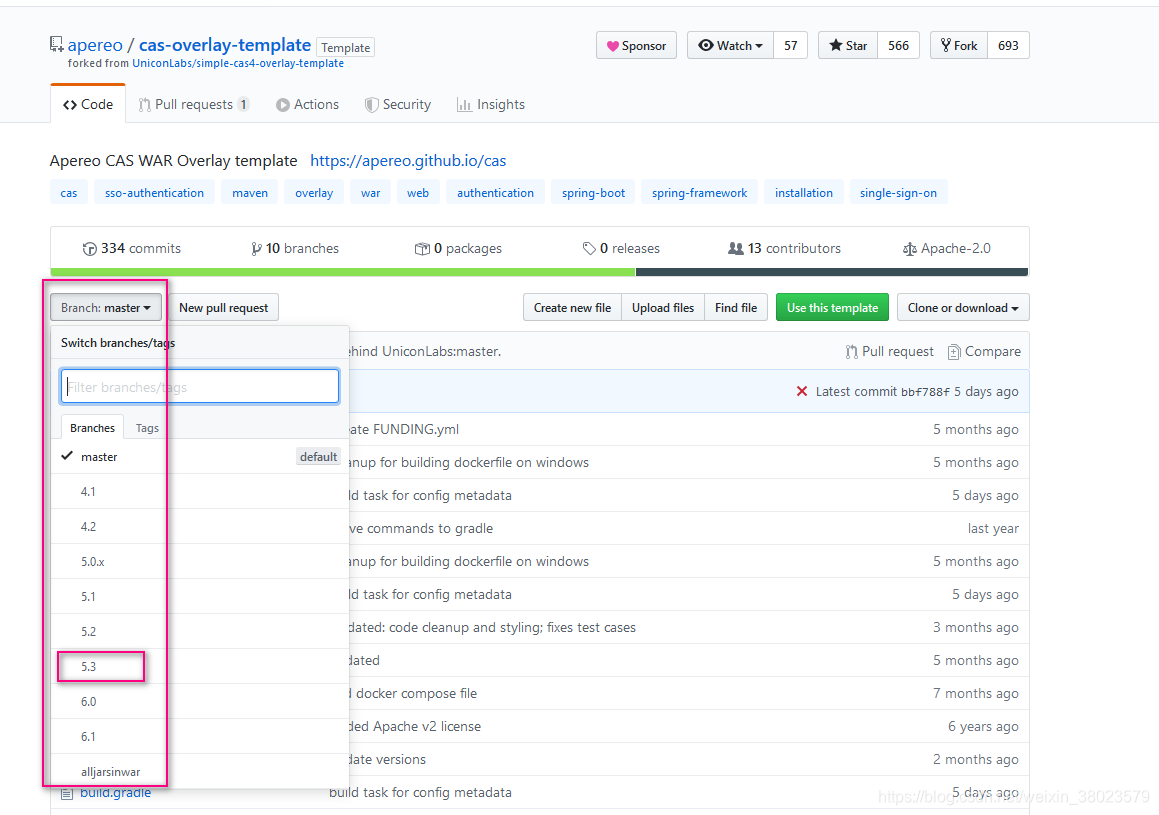Switch to Security tab
The width and height of the screenshot is (1159, 815).
398,104
